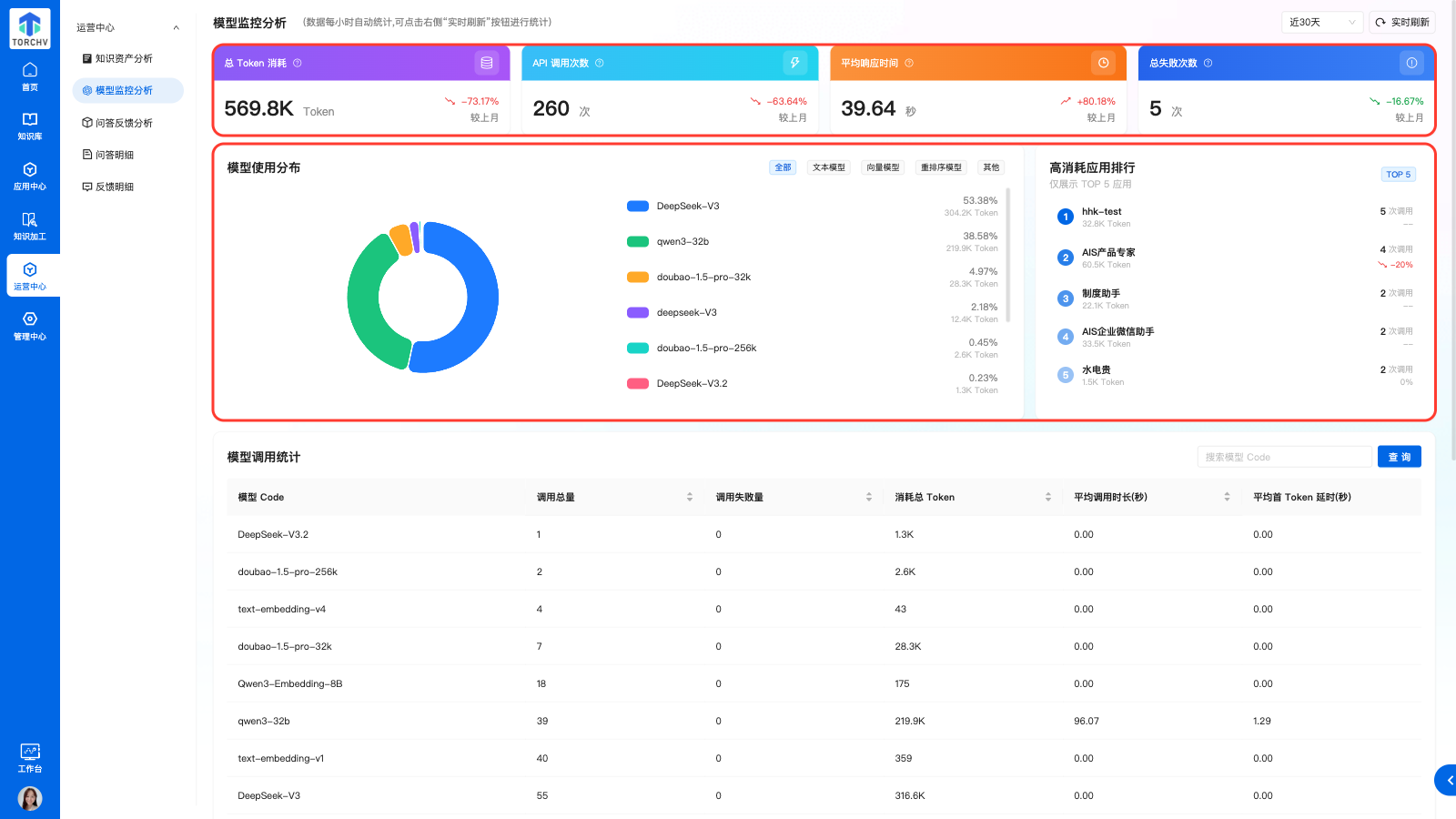The image size is (1456, 819).
Task: Click help icon next to 总 Token 消耗
Action: [298, 64]
